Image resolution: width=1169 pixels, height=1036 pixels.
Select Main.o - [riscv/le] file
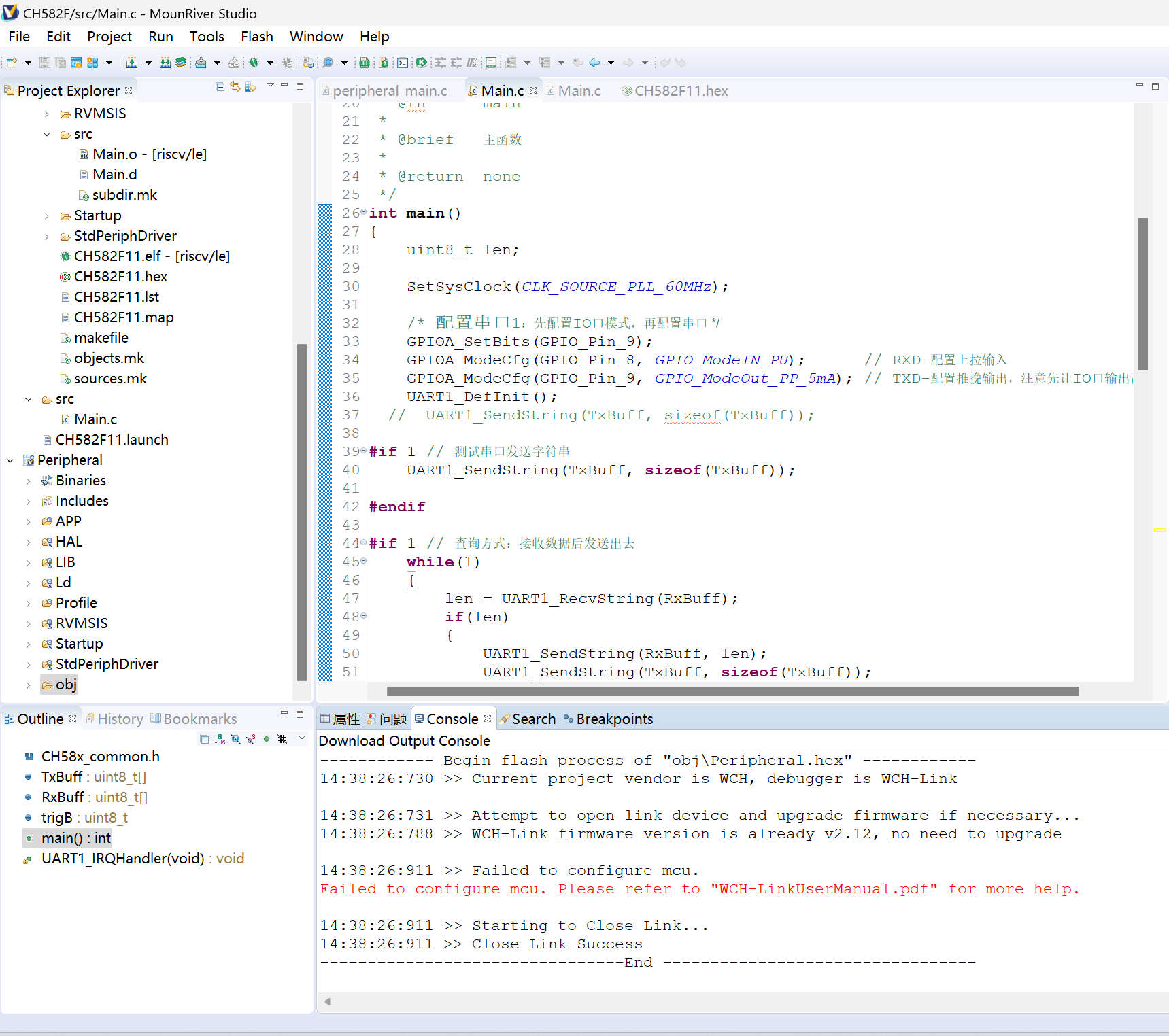coord(143,154)
